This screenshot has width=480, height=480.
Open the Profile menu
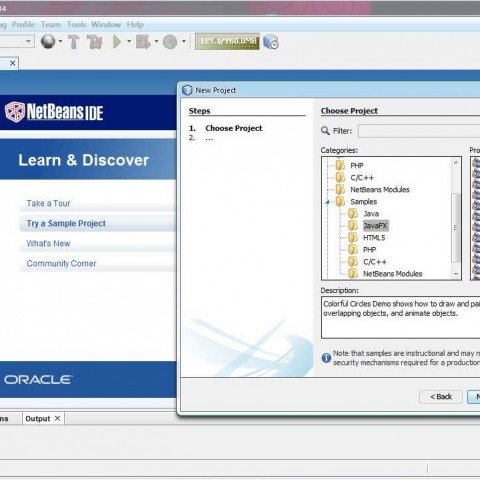tap(23, 25)
